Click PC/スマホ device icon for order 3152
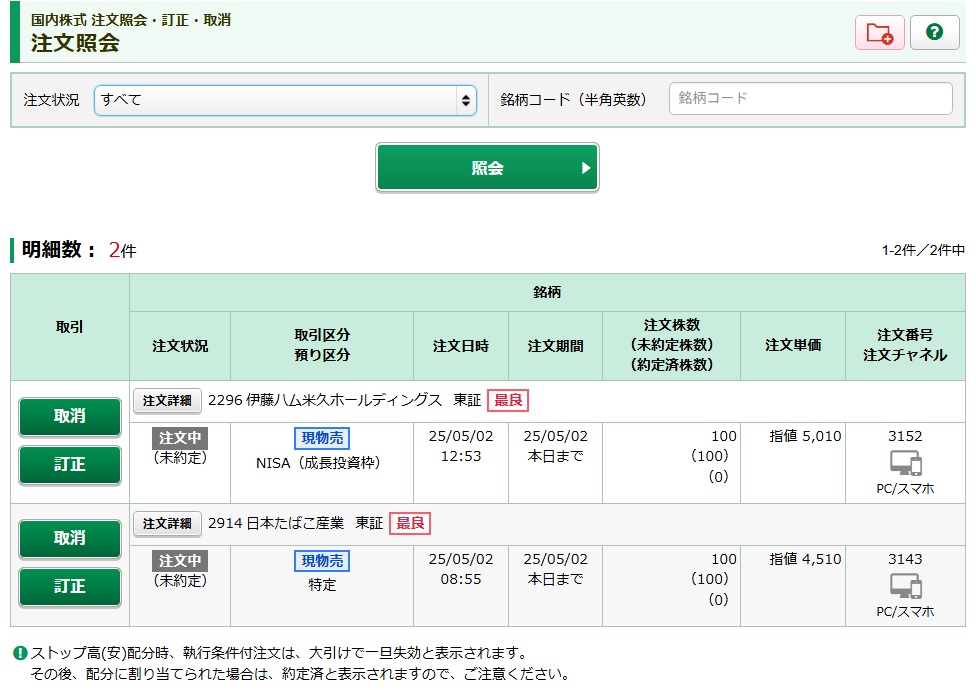The width and height of the screenshot is (976, 690). [905, 464]
